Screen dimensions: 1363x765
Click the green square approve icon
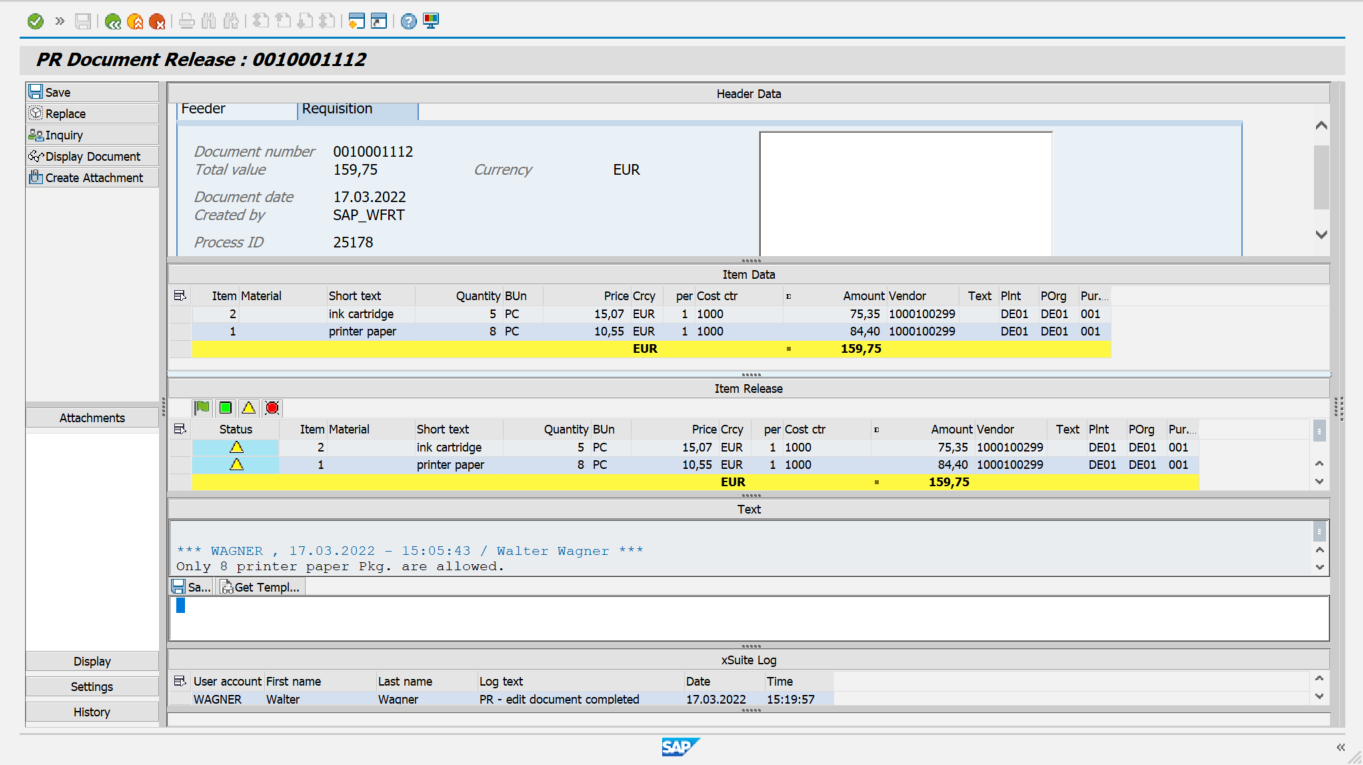pos(226,408)
